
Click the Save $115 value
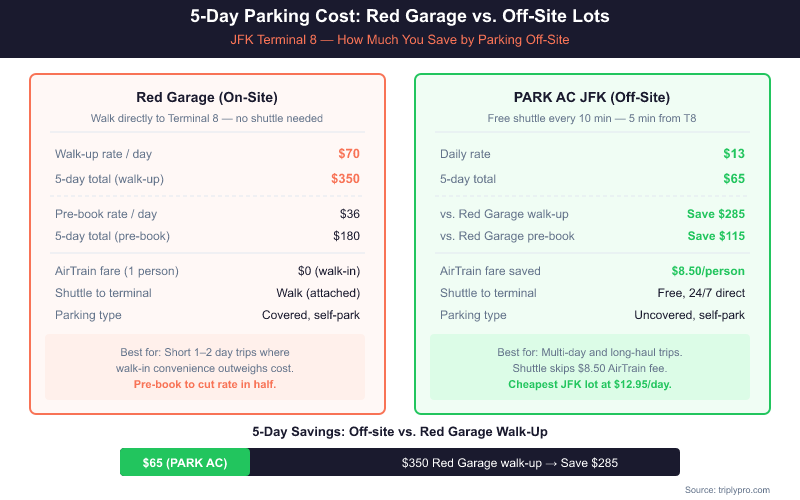click(x=715, y=236)
